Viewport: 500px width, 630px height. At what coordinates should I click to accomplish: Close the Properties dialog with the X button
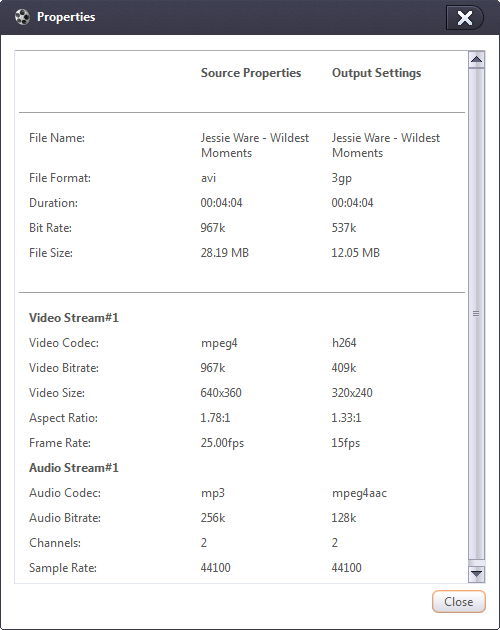click(465, 18)
